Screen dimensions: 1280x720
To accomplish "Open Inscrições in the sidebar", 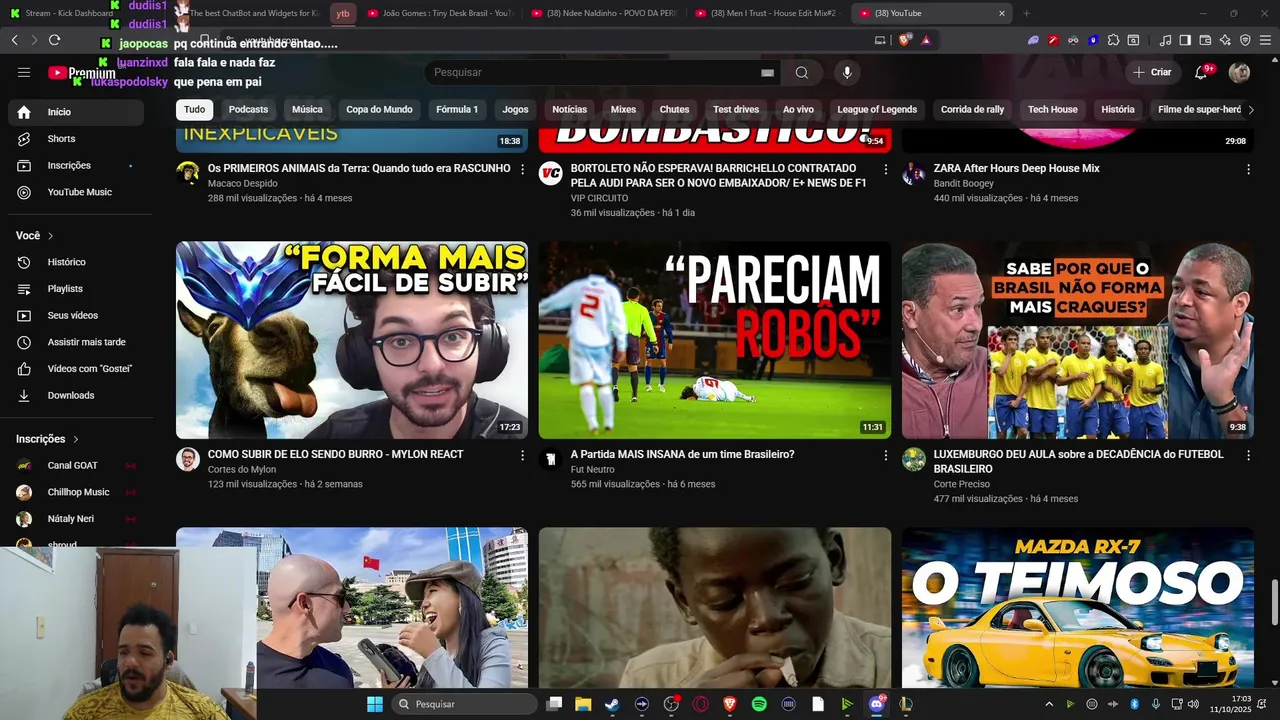I will point(76,165).
